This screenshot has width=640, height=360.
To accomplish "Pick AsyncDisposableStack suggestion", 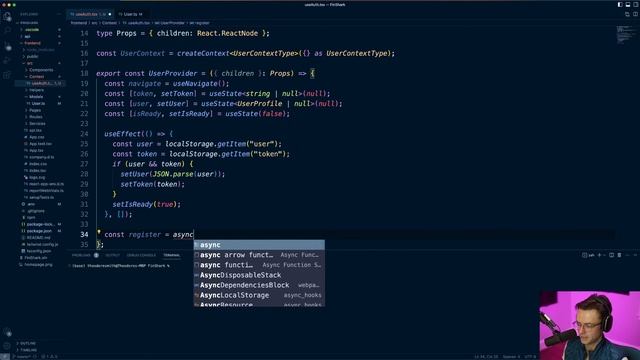I will click(259, 275).
